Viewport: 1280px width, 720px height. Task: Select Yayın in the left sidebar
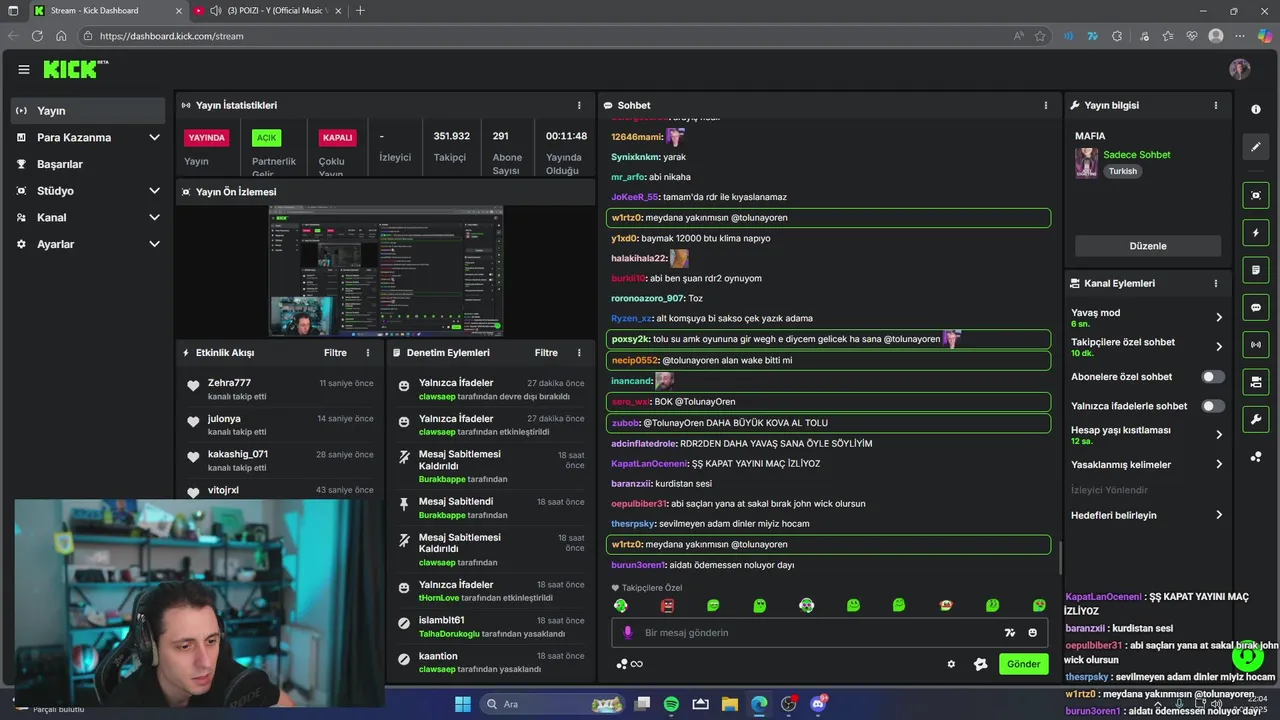[x=88, y=111]
